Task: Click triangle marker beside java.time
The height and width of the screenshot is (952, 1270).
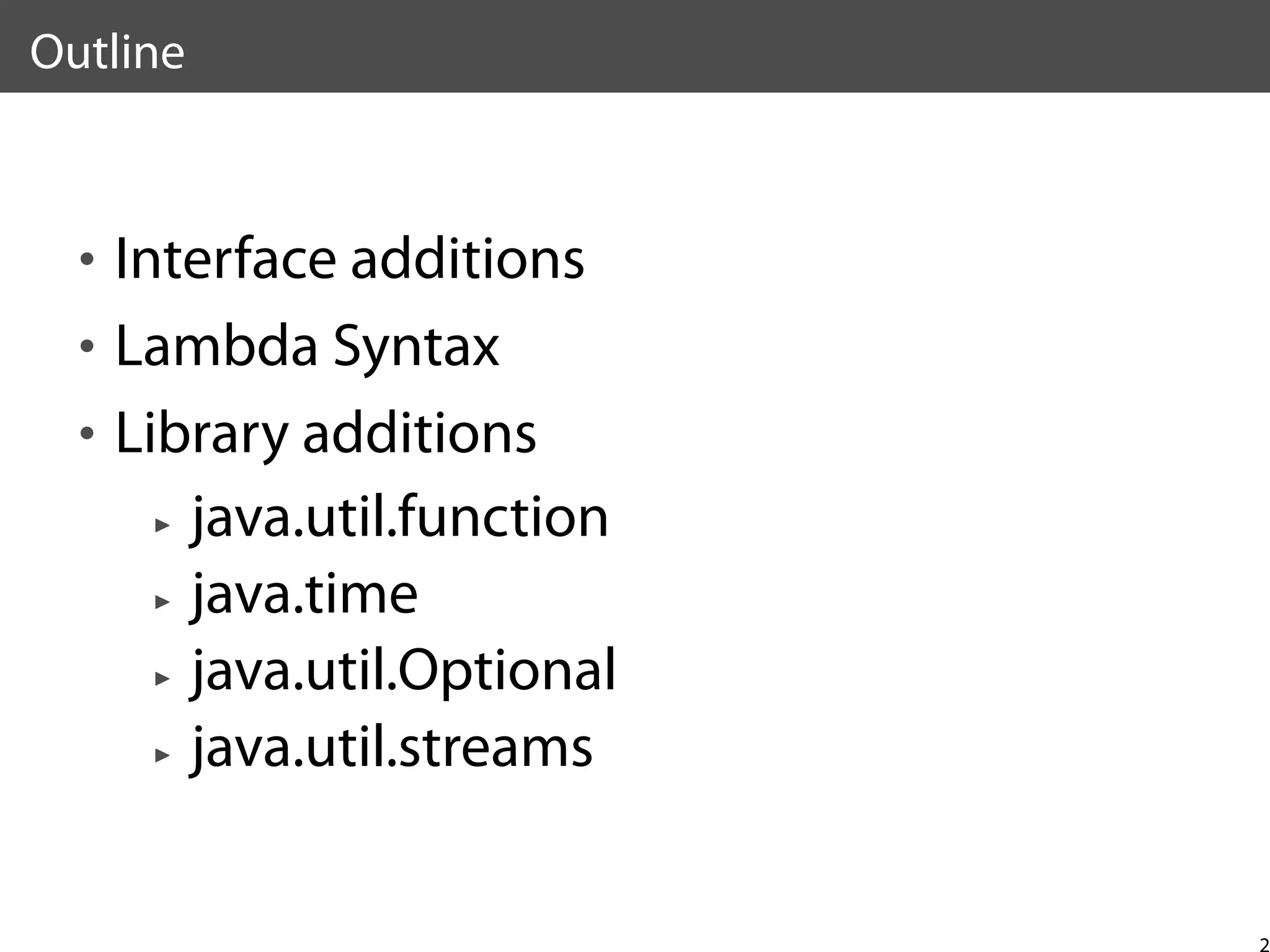Action: (x=162, y=602)
